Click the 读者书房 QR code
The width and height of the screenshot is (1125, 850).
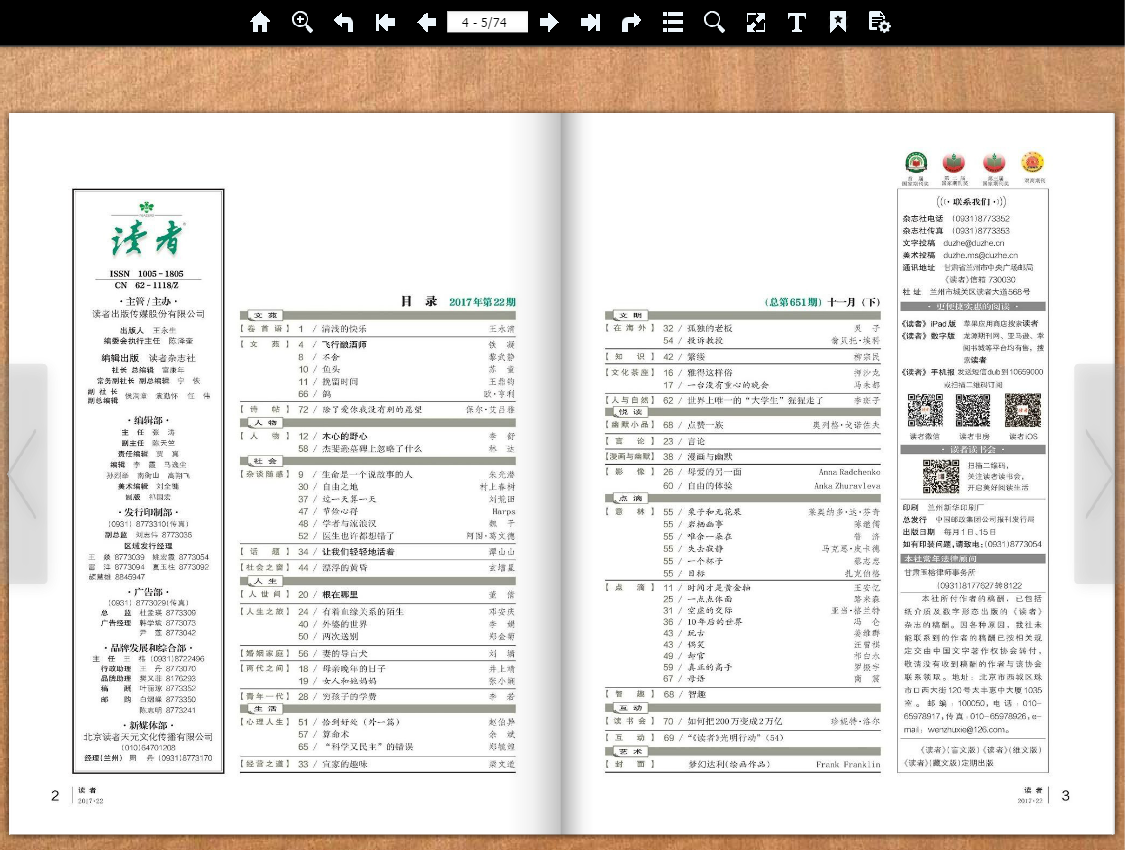point(973,411)
